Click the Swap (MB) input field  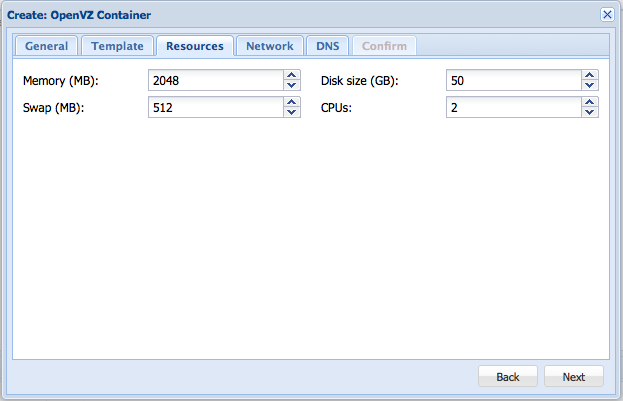coord(216,107)
